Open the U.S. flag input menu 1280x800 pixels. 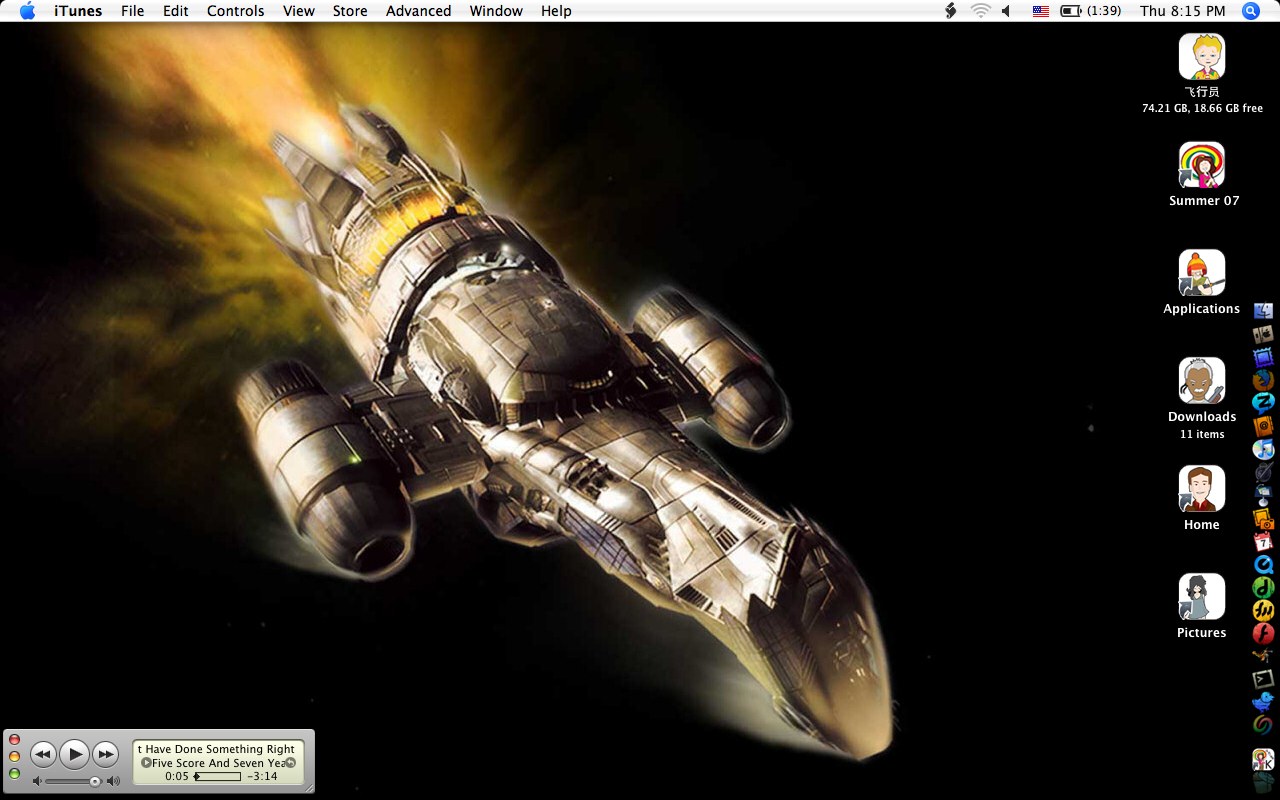point(1041,11)
